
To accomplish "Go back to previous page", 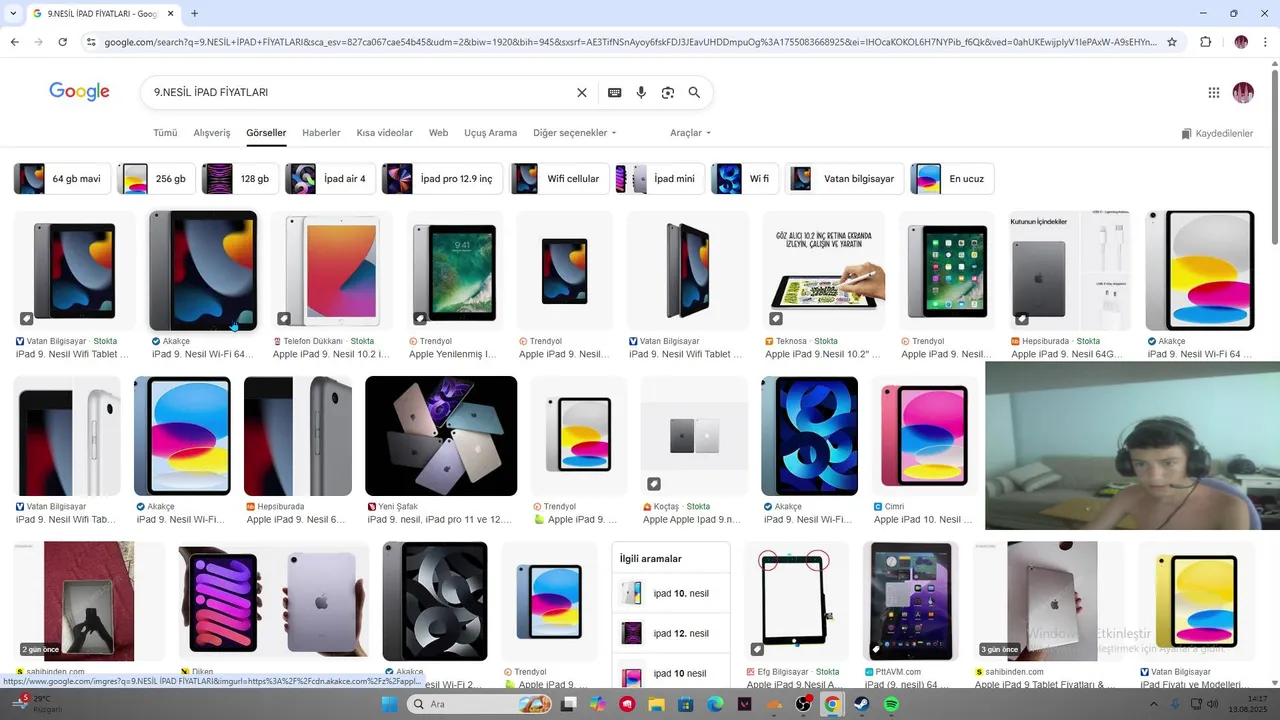I will (15, 42).
